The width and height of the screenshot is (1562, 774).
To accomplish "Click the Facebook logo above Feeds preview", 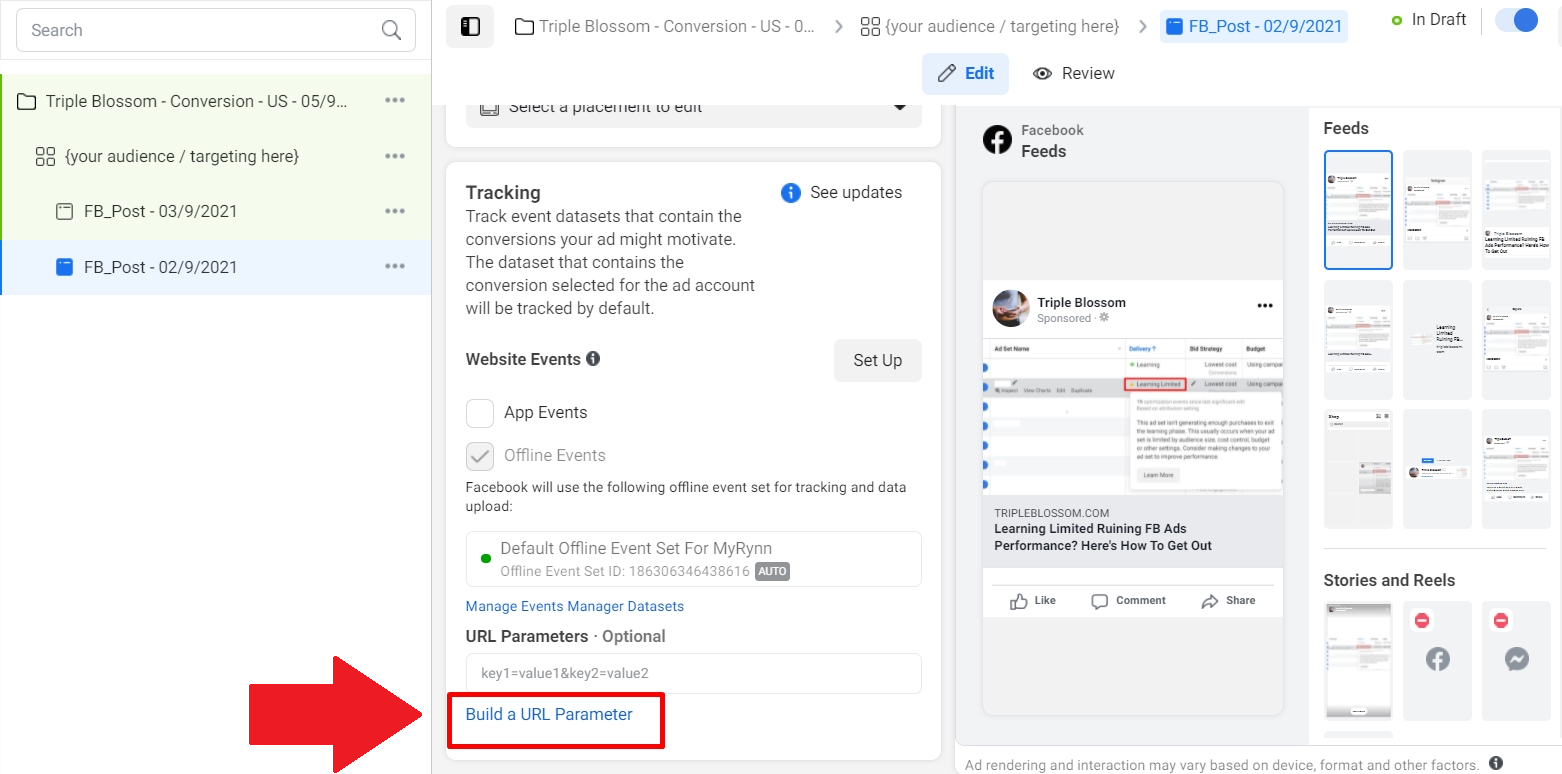I will pos(997,140).
